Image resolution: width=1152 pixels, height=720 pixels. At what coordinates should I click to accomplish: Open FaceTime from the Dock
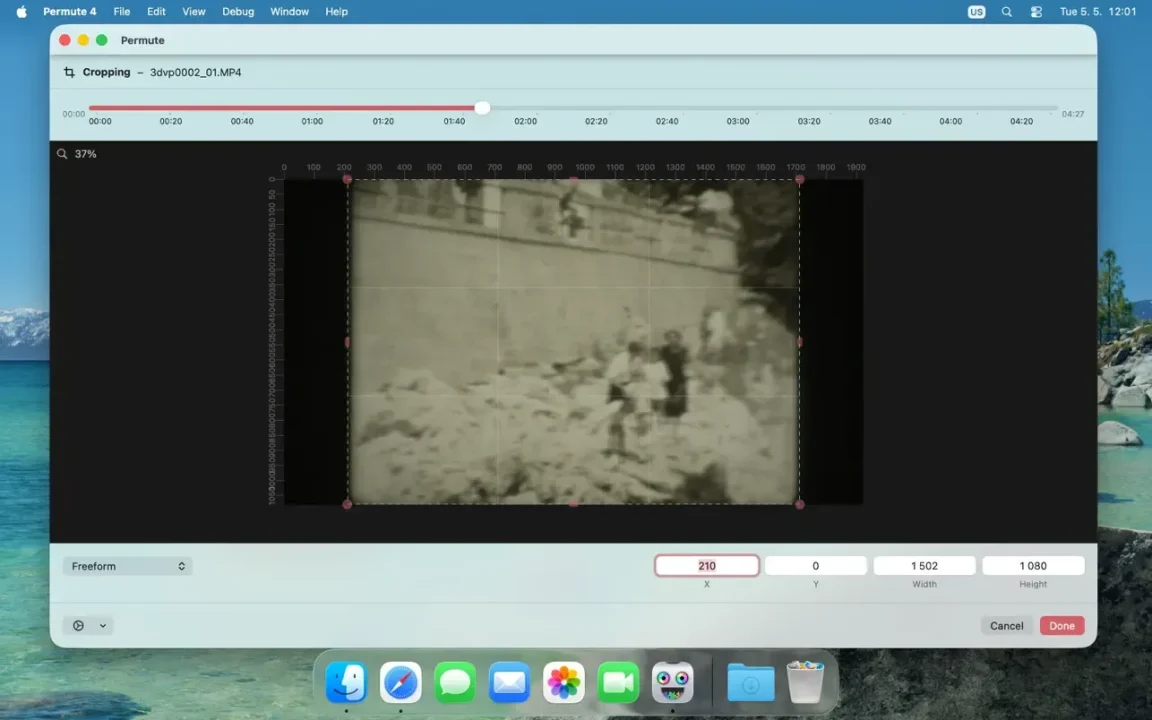pos(618,682)
